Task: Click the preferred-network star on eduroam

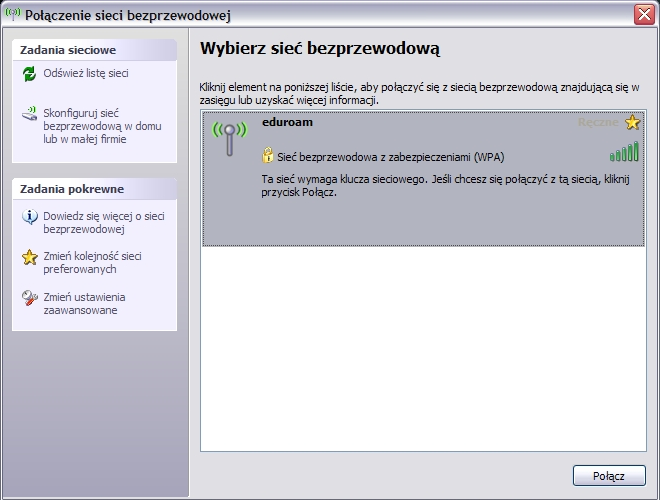Action: (x=632, y=123)
